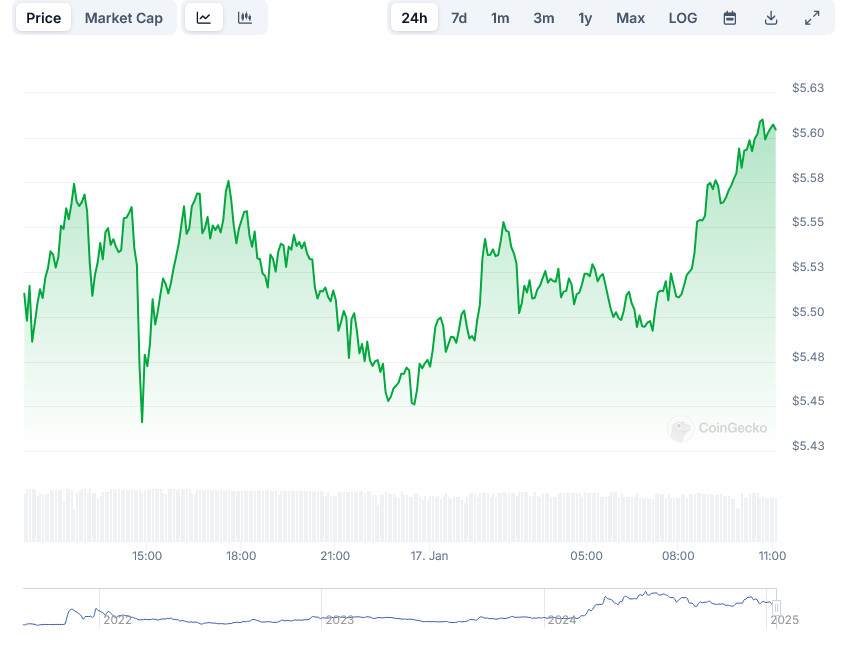
Task: Switch to candlestick chart icon
Action: [x=245, y=18]
